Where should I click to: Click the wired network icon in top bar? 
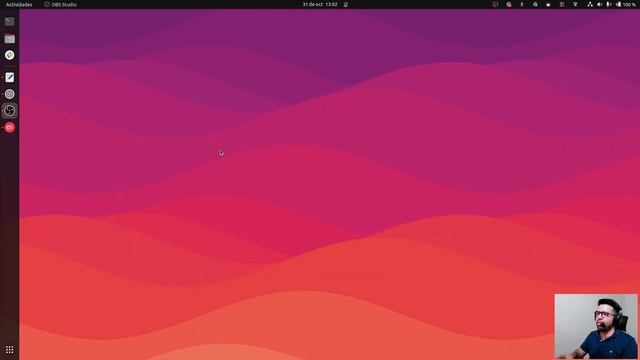[590, 4]
